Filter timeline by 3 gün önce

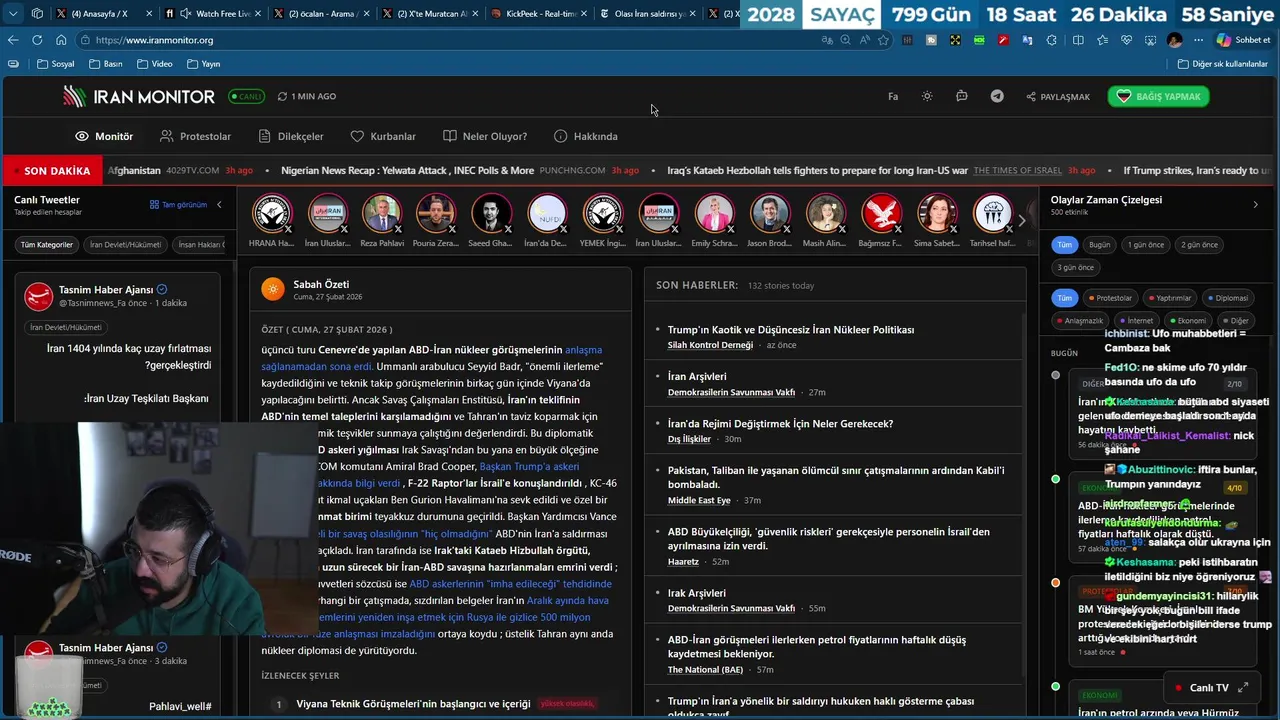(1076, 267)
